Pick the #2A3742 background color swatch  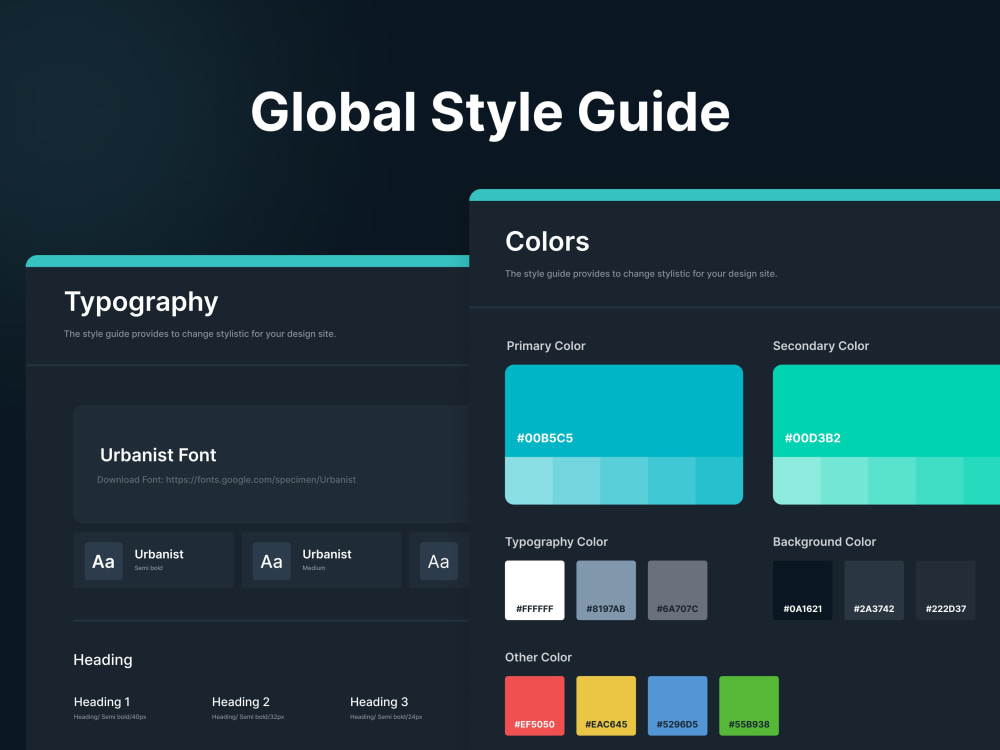pyautogui.click(x=874, y=590)
